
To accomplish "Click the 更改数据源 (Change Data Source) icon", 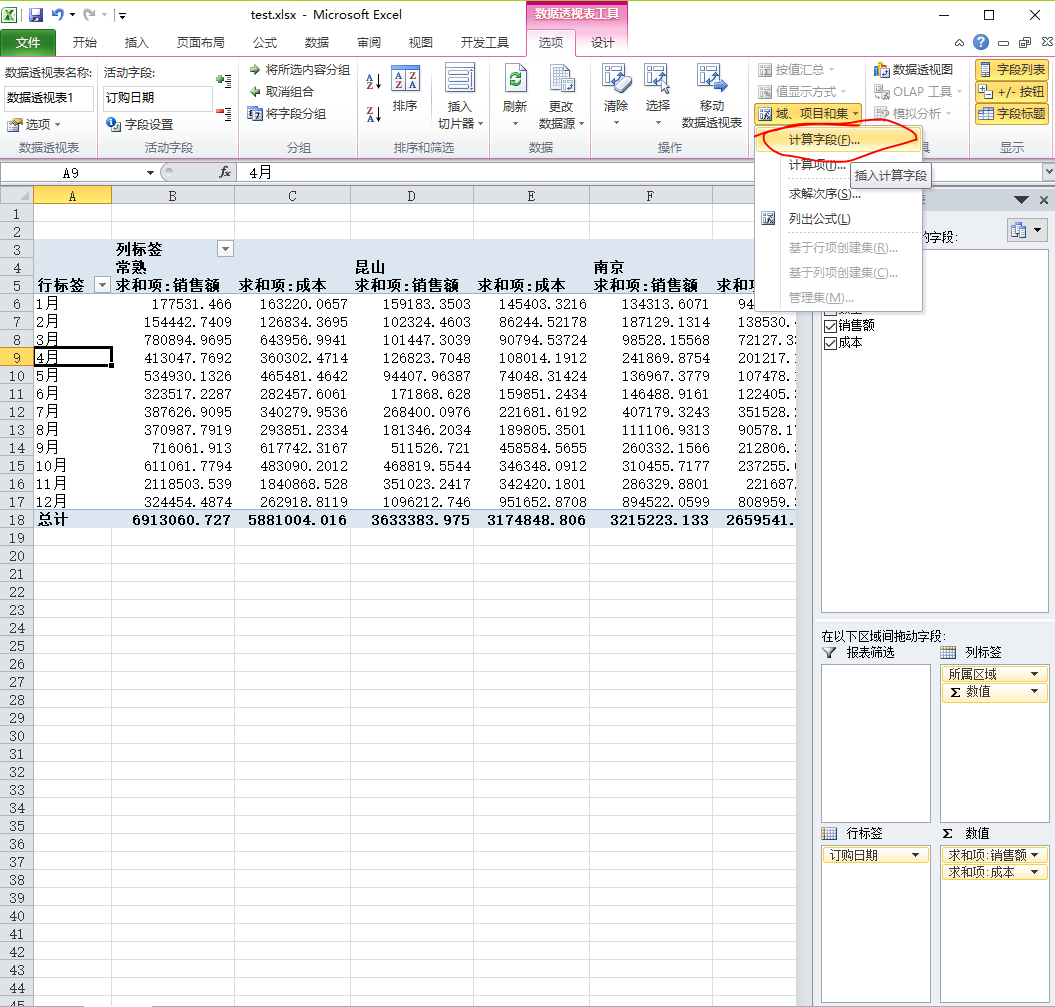I will tap(561, 80).
